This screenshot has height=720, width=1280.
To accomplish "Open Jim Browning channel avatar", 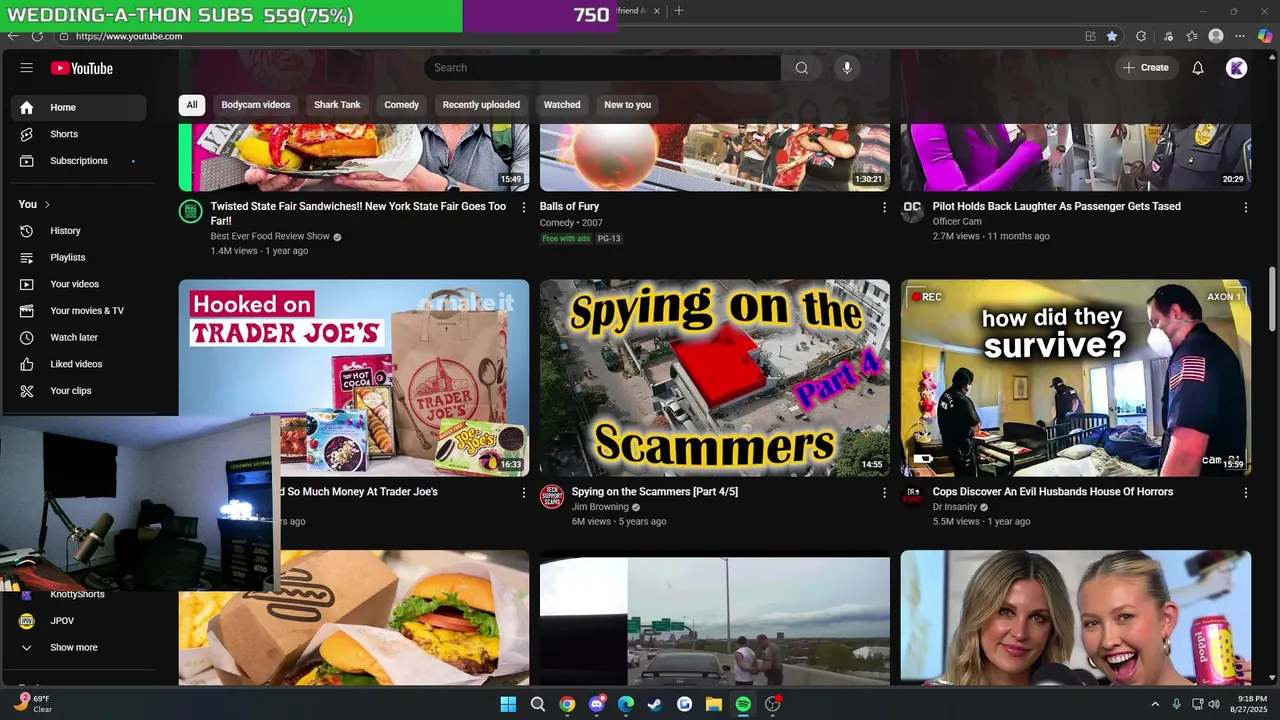I will [x=552, y=496].
